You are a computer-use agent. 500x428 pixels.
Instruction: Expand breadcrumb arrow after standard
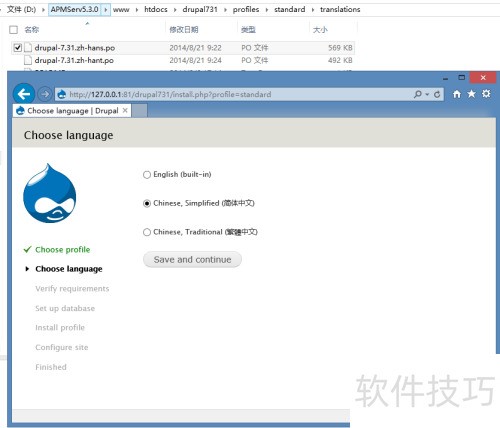click(313, 10)
